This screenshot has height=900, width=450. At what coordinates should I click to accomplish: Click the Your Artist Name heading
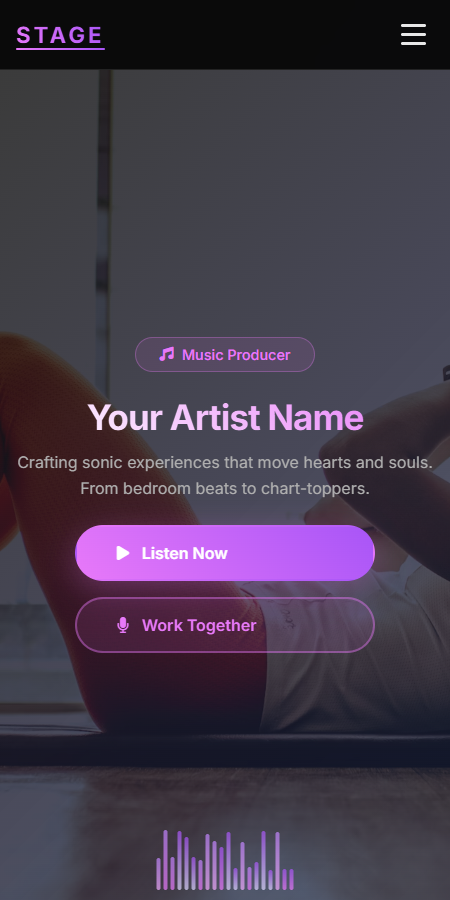[225, 417]
